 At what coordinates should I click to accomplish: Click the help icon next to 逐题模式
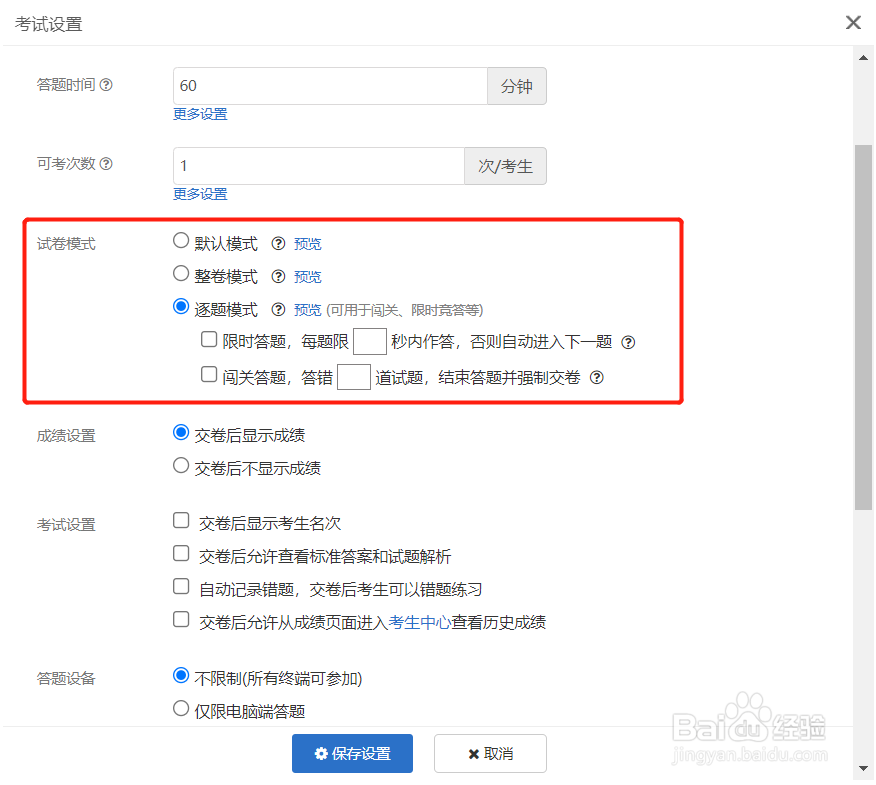tap(278, 309)
